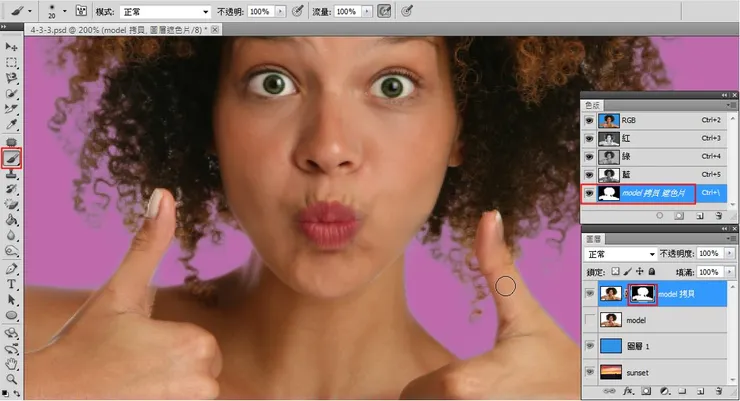Open the brush Opacity slider arrow
This screenshot has width=740, height=401.
[x=280, y=11]
